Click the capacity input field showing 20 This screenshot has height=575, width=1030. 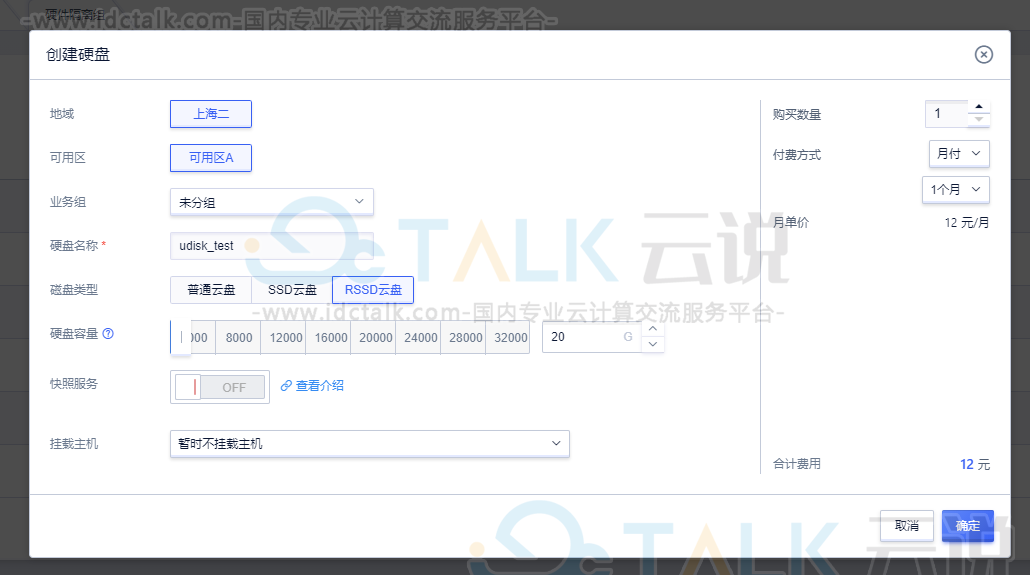pyautogui.click(x=592, y=337)
